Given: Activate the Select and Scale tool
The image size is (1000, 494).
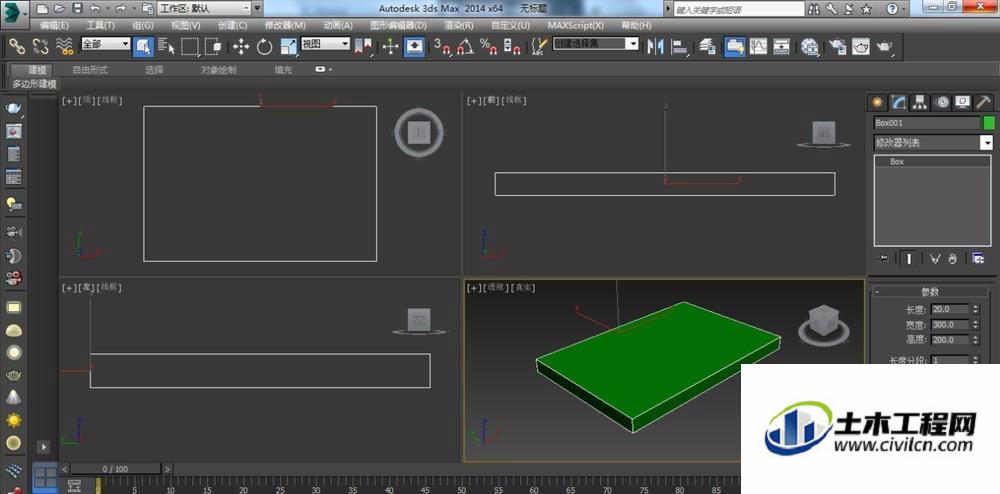Looking at the screenshot, I should tap(289, 47).
